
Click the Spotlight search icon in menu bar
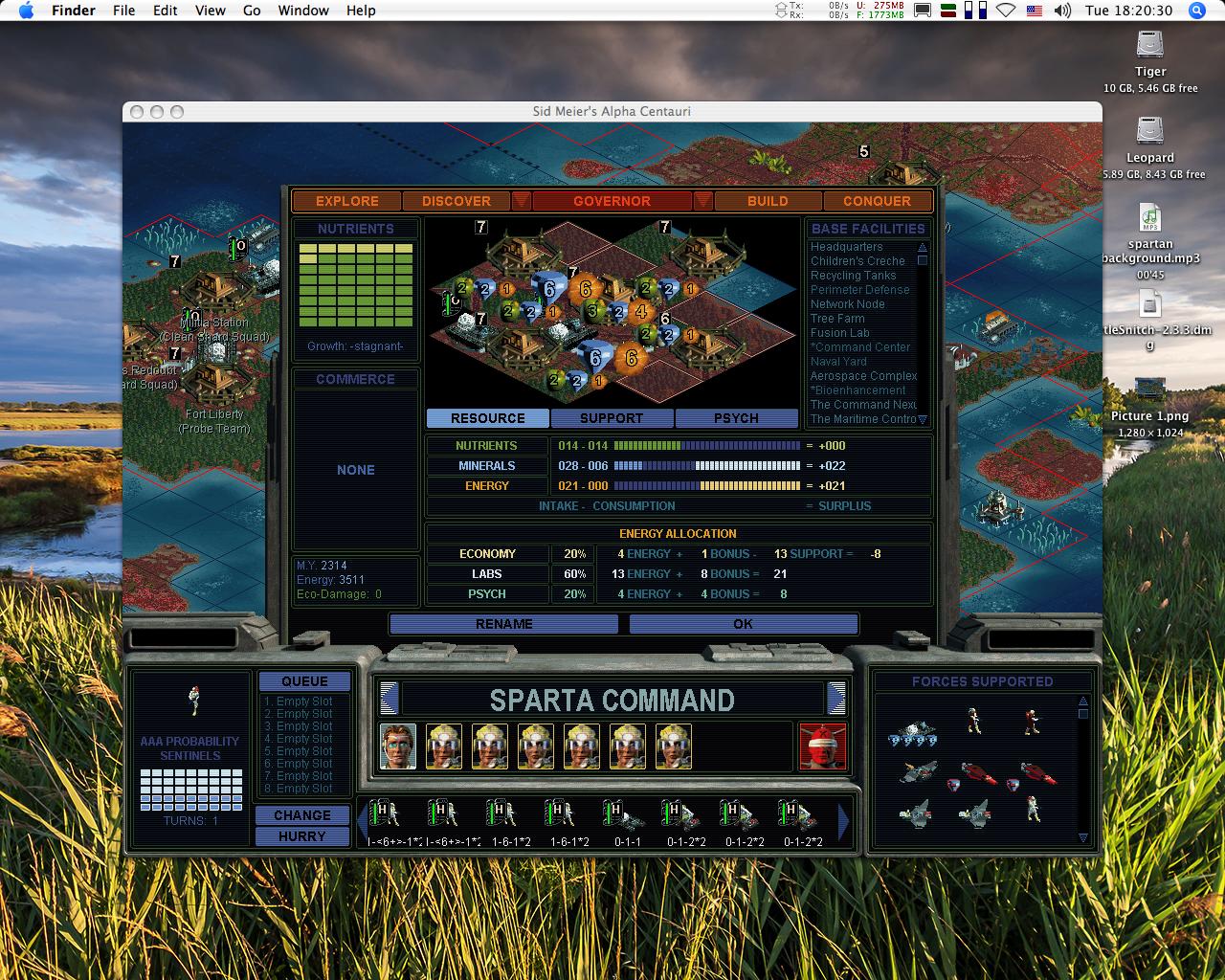tap(1196, 11)
